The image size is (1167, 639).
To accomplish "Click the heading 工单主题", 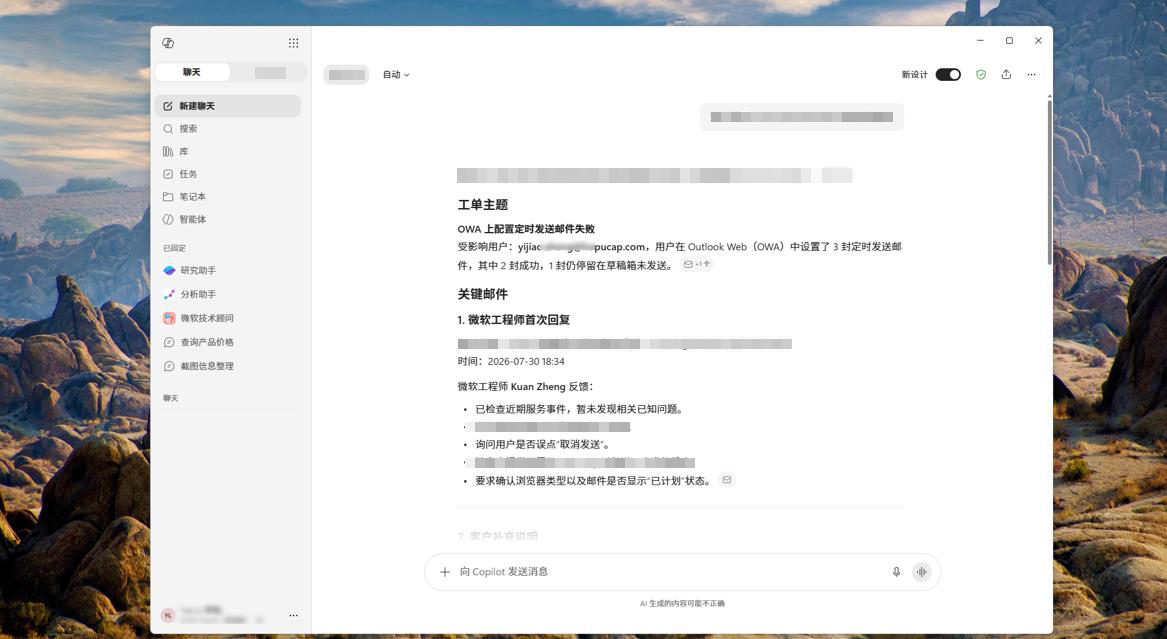I will [482, 205].
